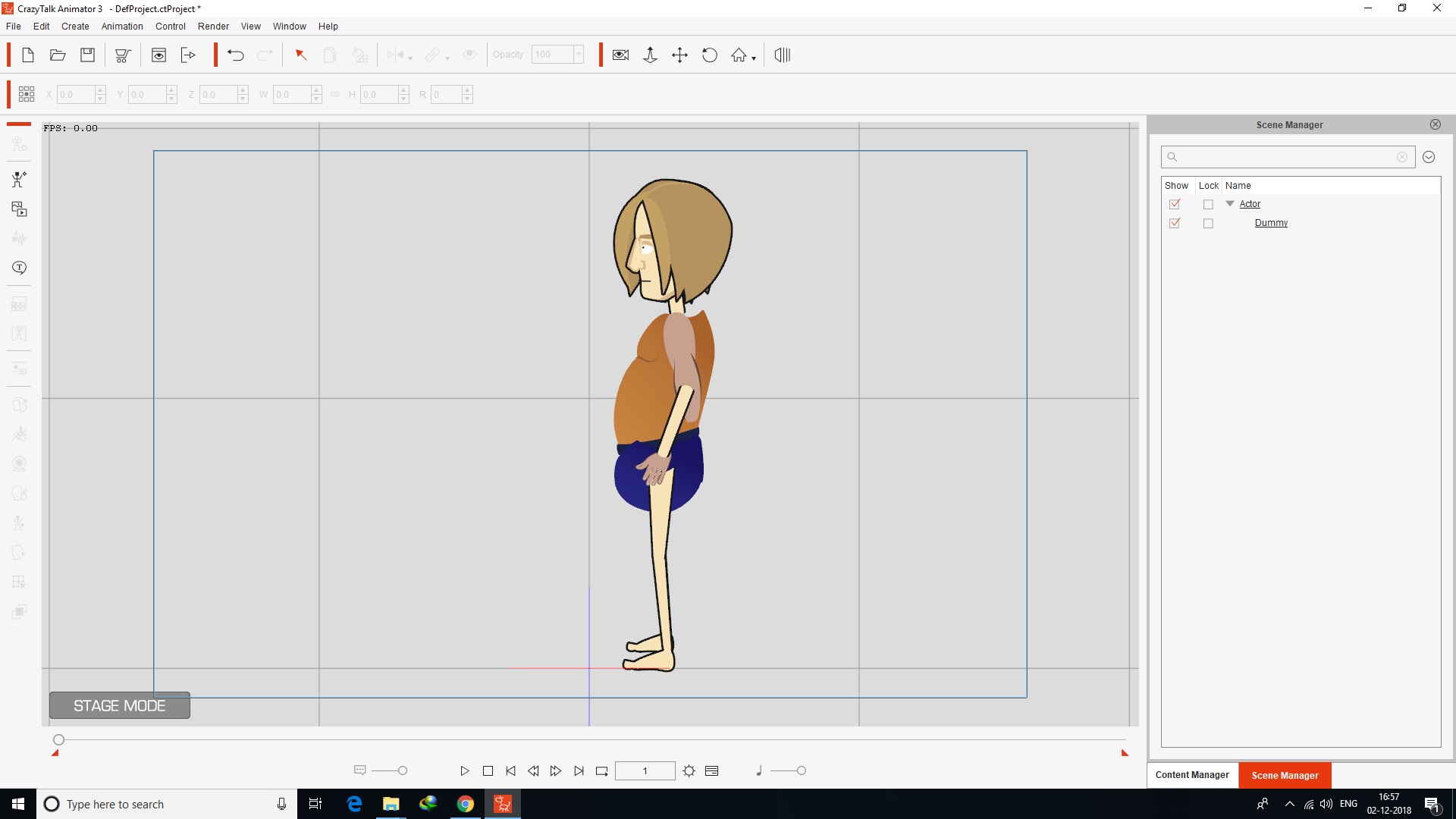Open the File menu
The width and height of the screenshot is (1456, 819).
pyautogui.click(x=14, y=26)
